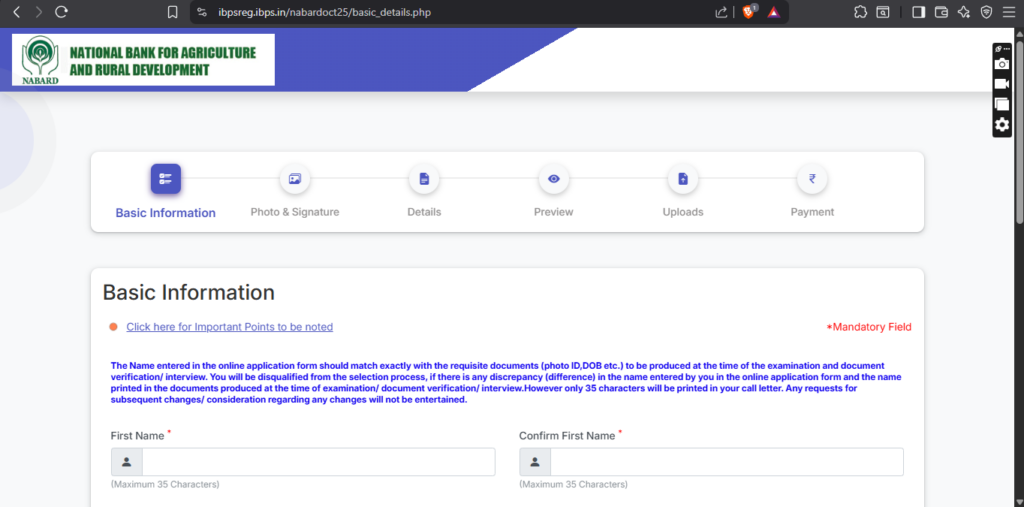Image resolution: width=1024 pixels, height=507 pixels.
Task: Open the Extensions puzzle piece icon
Action: (x=860, y=12)
